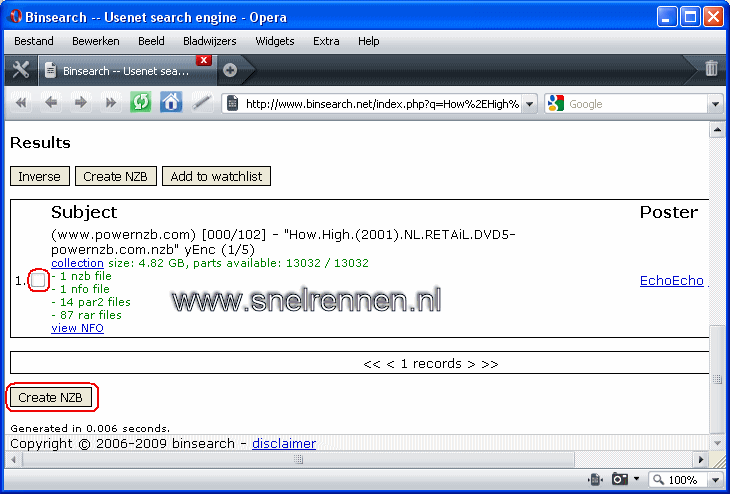The image size is (730, 494).
Task: Click the horizontal scrollbar right arrow
Action: coord(701,460)
